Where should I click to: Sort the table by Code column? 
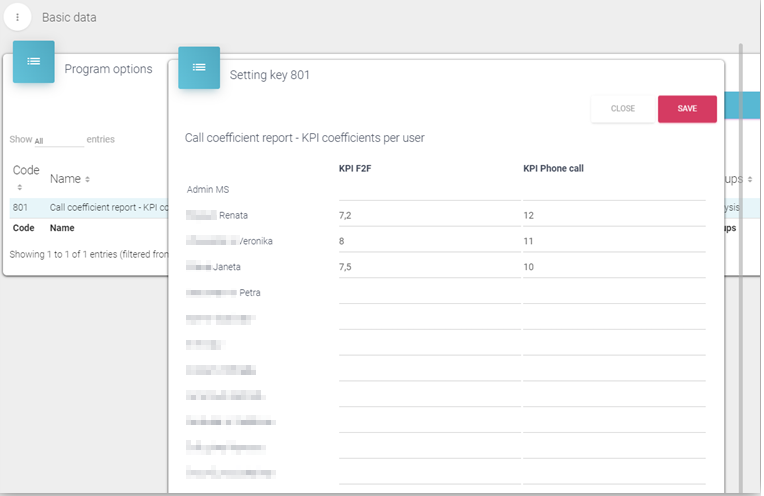pyautogui.click(x=25, y=176)
